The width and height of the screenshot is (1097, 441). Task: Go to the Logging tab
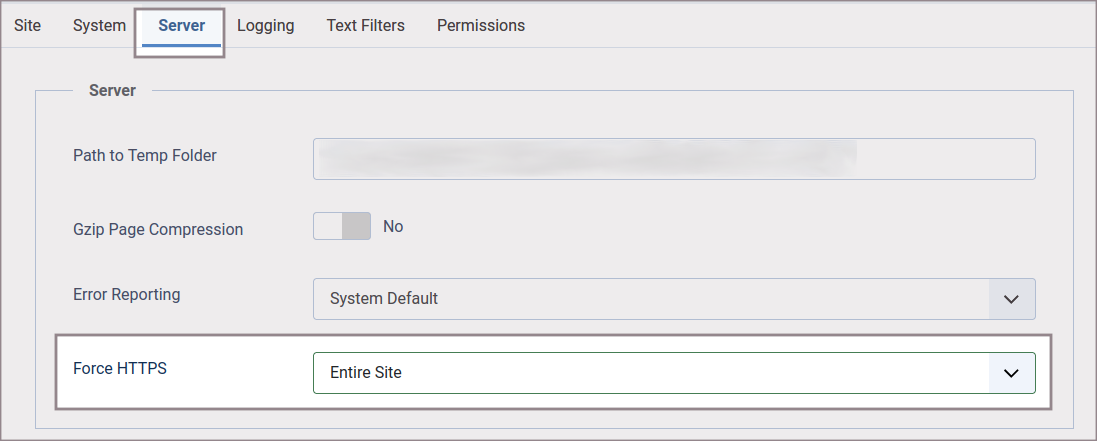pyautogui.click(x=265, y=25)
